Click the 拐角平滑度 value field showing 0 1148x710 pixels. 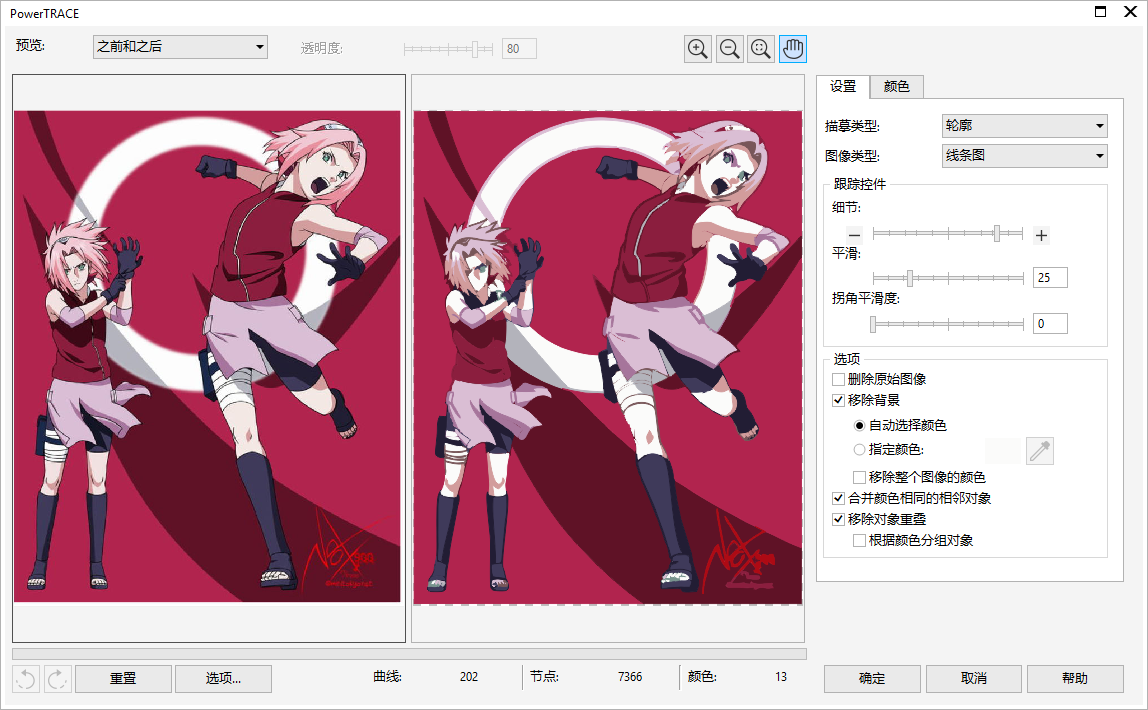(1050, 324)
